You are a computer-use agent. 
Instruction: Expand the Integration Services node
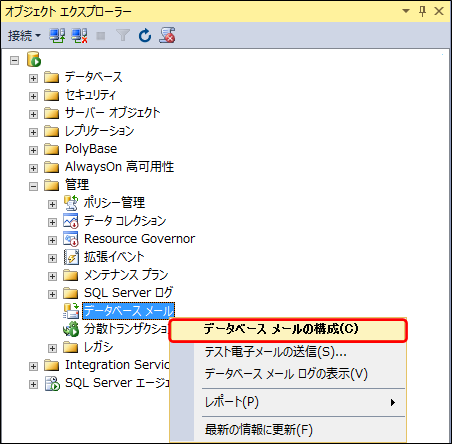(x=33, y=366)
